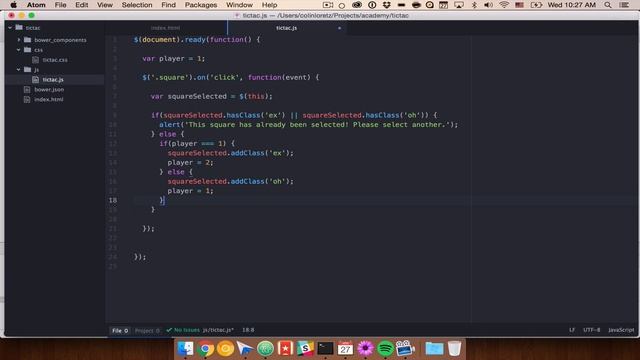Viewport: 640px width, 360px height.
Task: Open Spotify from the dock
Action: click(385, 349)
